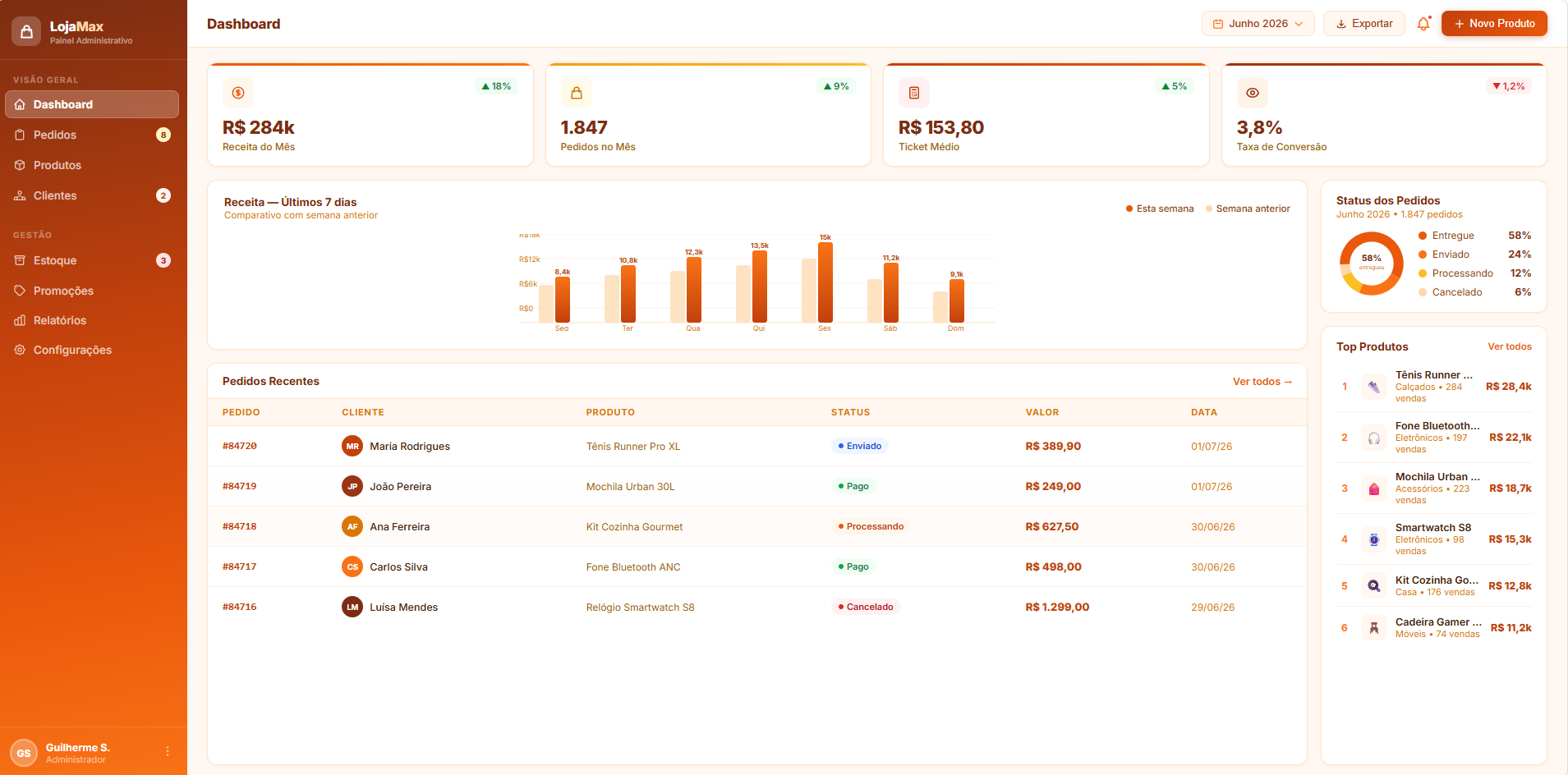Click the Pedidos no Mês bag icon
Screen dimensions: 1568x775
point(577,93)
